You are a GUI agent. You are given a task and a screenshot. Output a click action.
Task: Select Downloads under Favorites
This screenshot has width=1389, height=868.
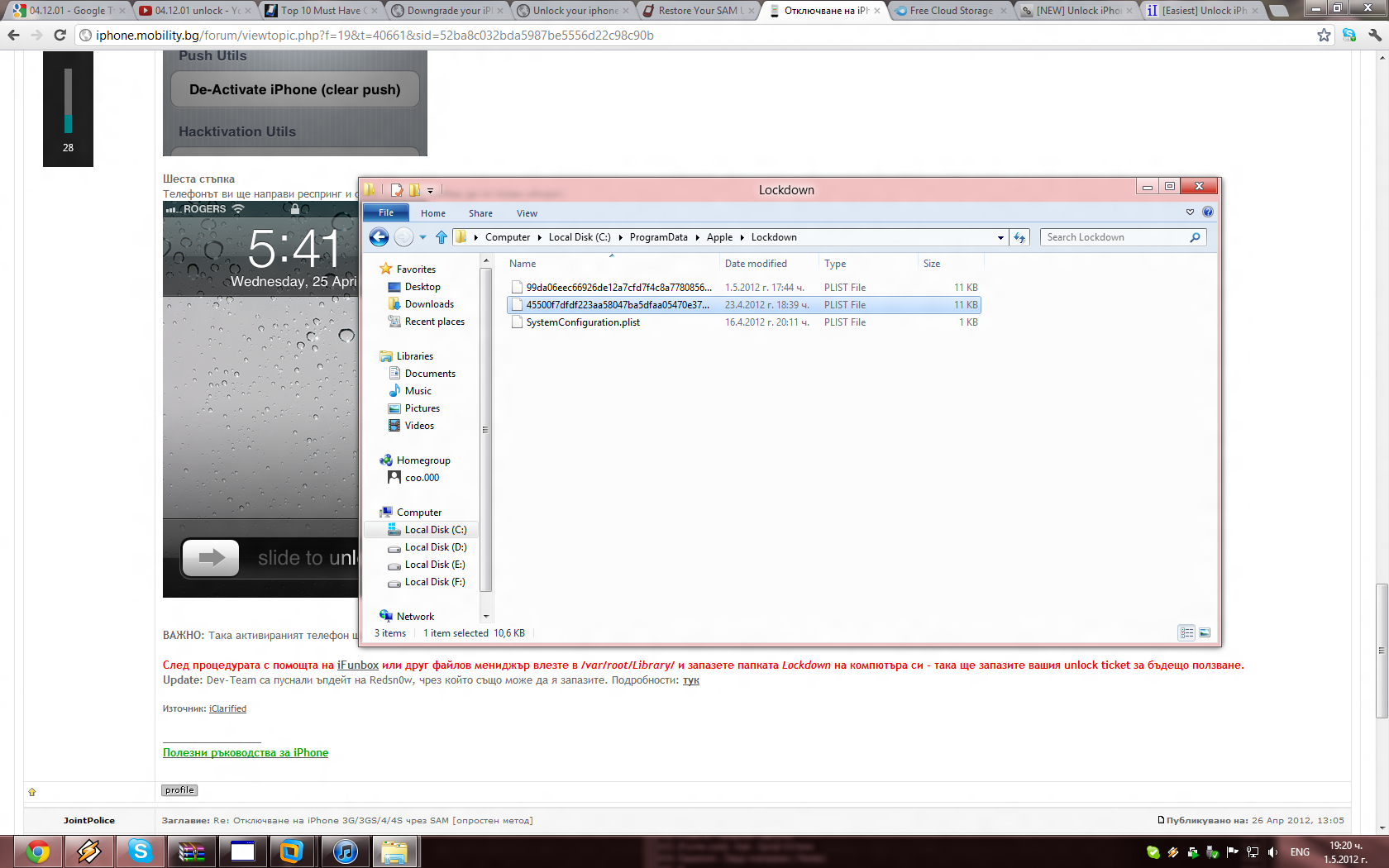pos(429,304)
